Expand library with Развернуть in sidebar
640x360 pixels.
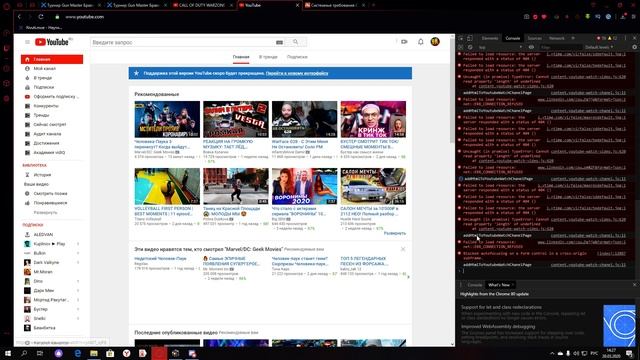coord(46,212)
